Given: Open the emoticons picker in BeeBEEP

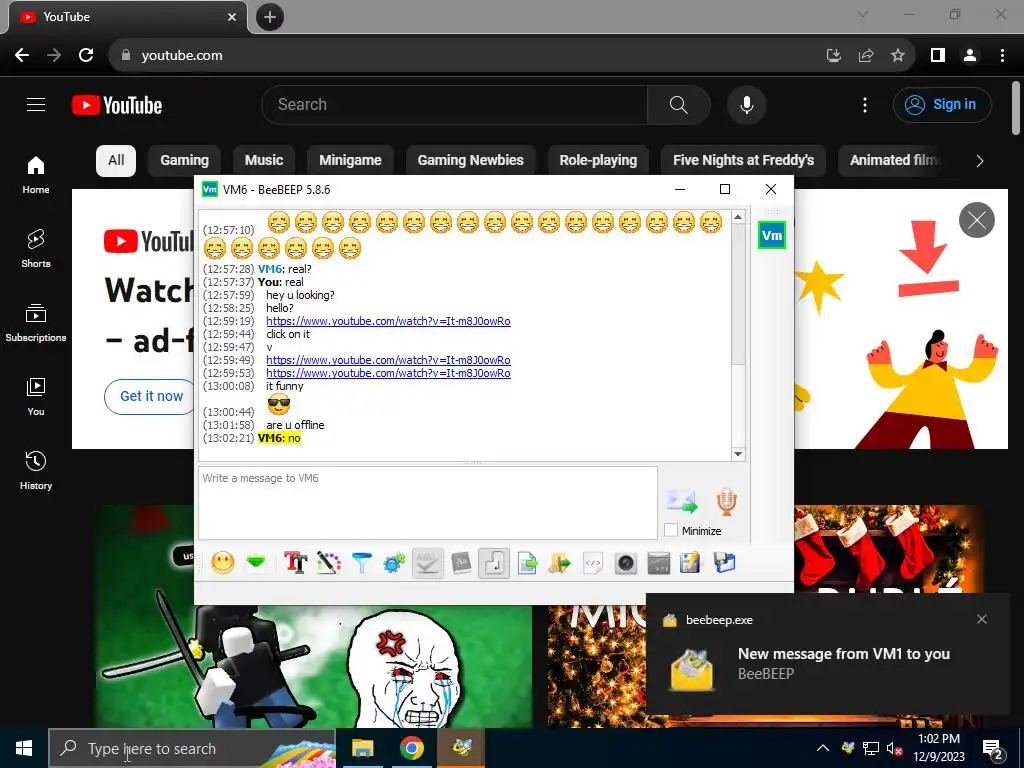Looking at the screenshot, I should pyautogui.click(x=223, y=562).
